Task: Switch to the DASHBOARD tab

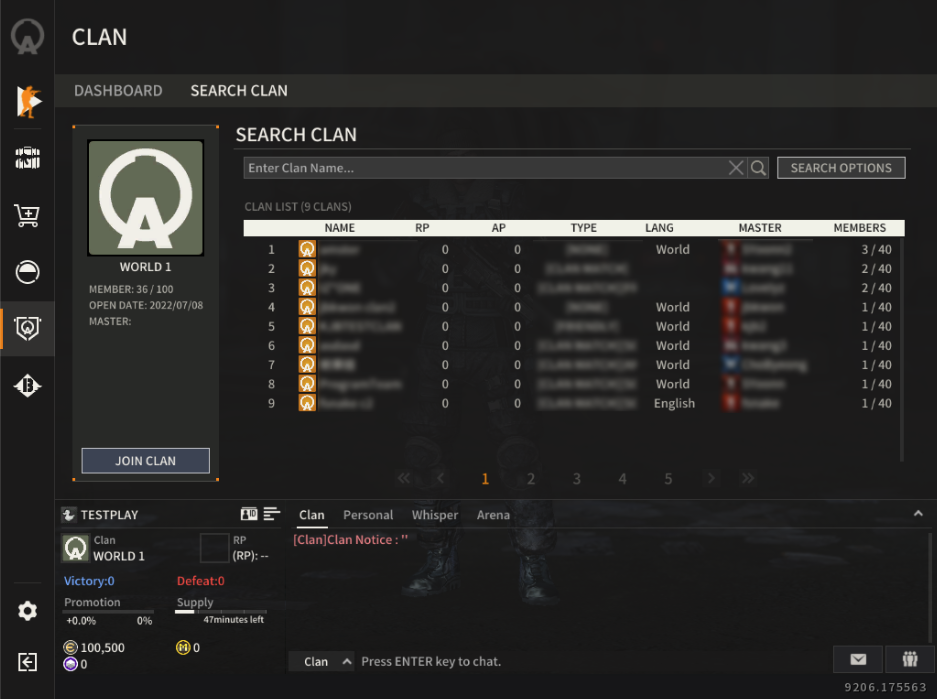Action: [x=118, y=91]
